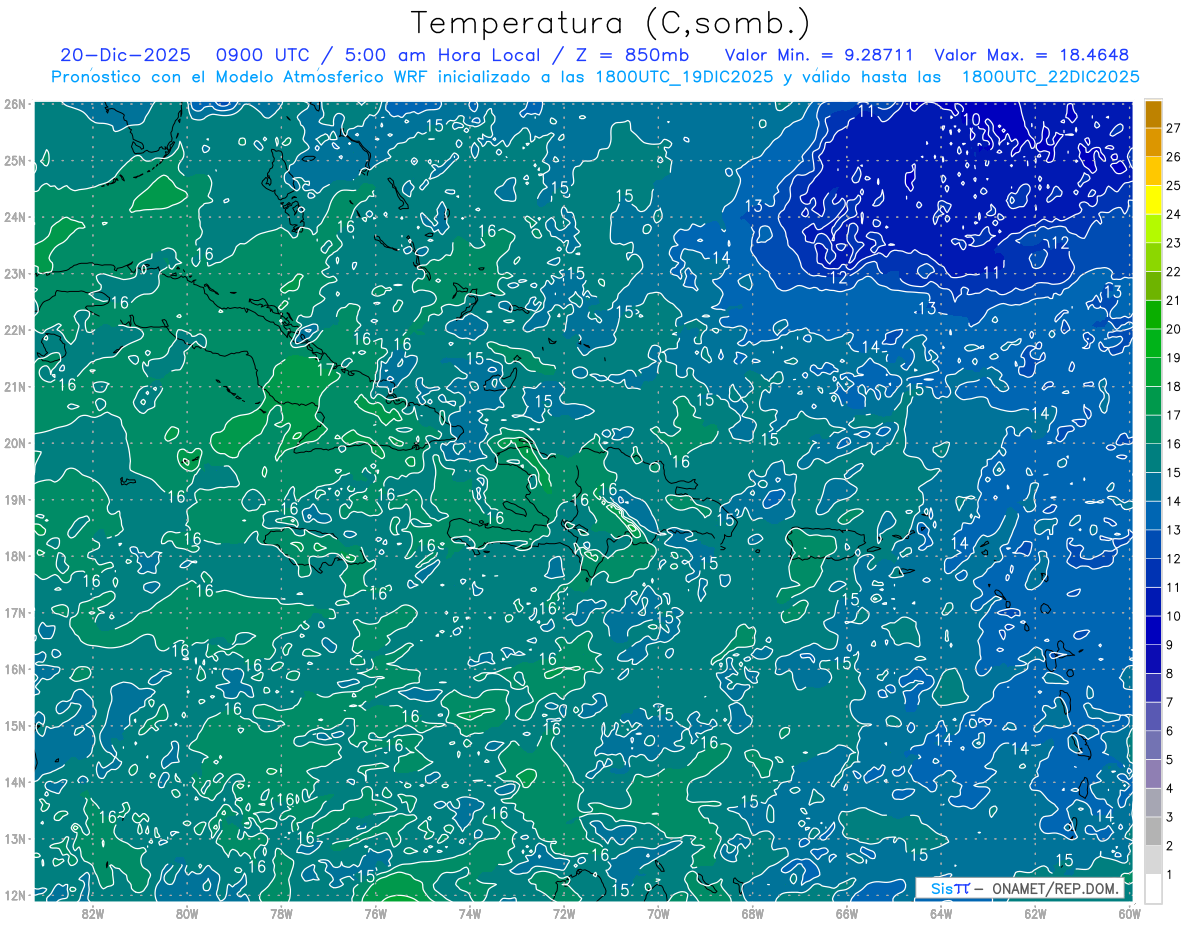Viewport: 1200px width, 927px height.
Task: Click the '0900 UTC' time label
Action: (263, 55)
